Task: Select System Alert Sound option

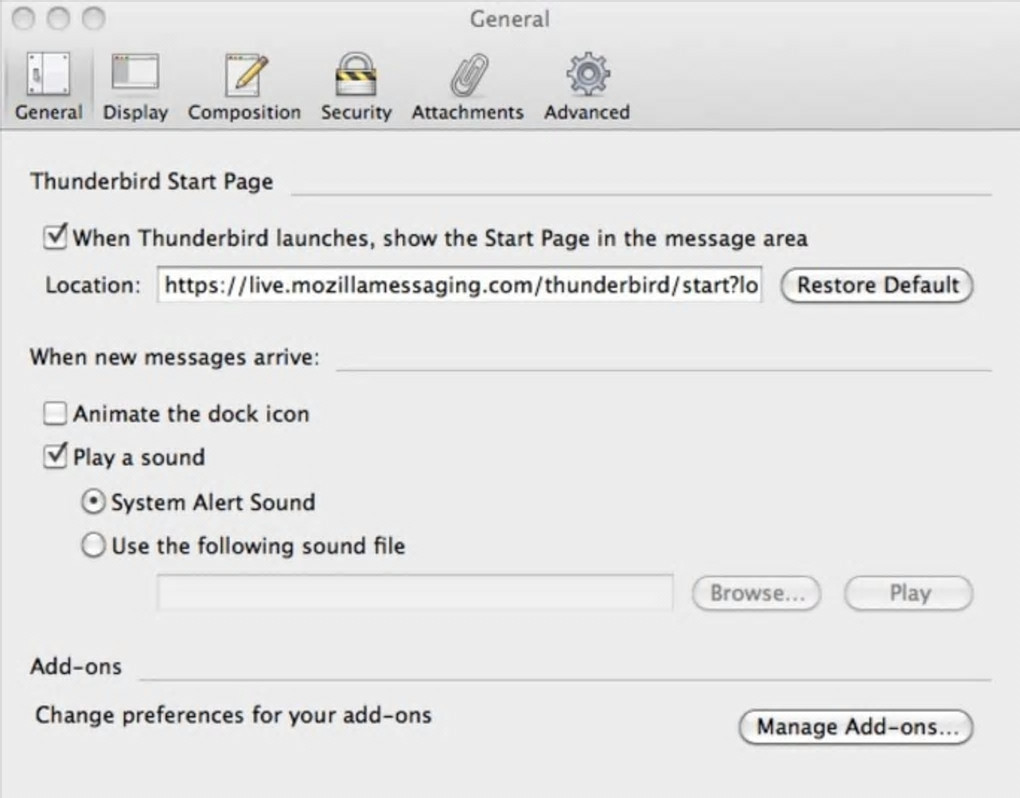Action: tap(93, 502)
